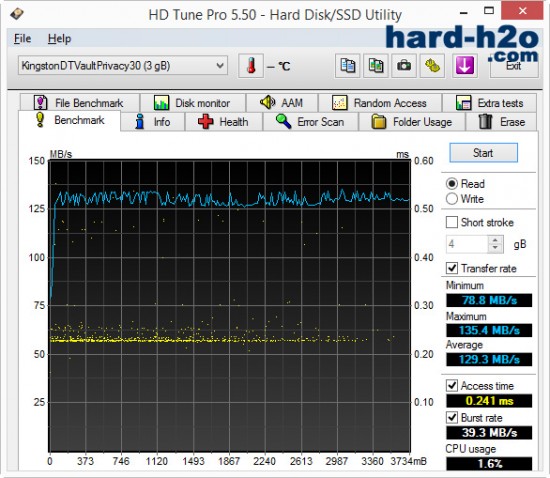Minimize the HD Tune Pro window
The width and height of the screenshot is (550, 478).
click(x=464, y=12)
